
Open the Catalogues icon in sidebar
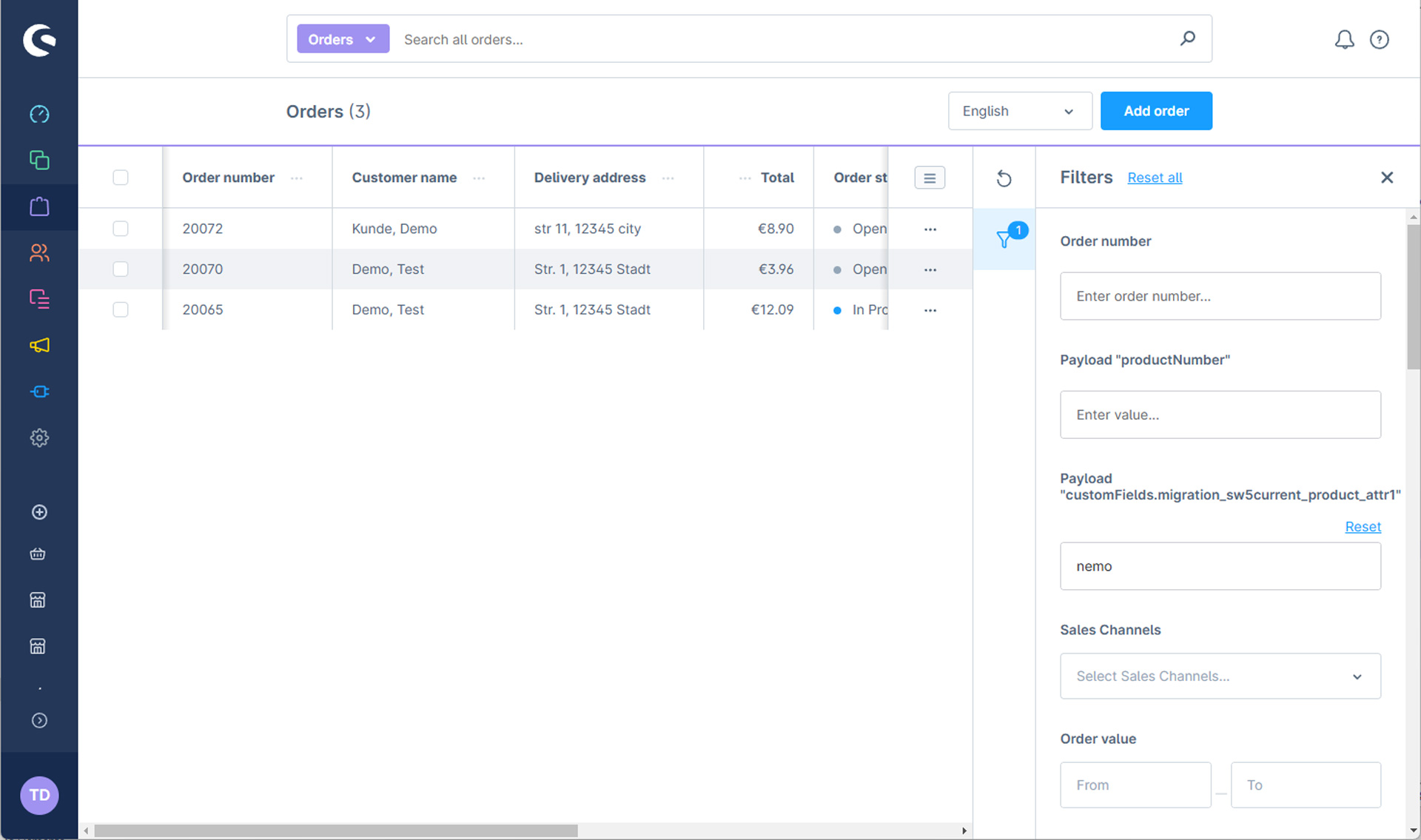coord(39,160)
